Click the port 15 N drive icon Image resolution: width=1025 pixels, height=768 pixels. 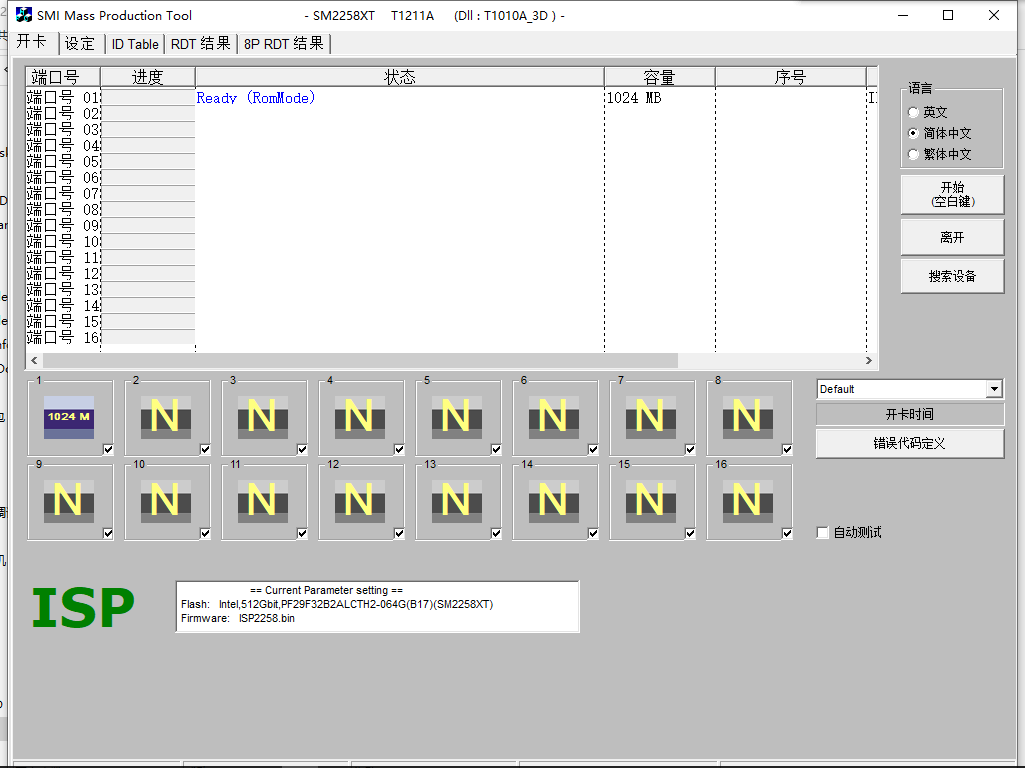[650, 501]
